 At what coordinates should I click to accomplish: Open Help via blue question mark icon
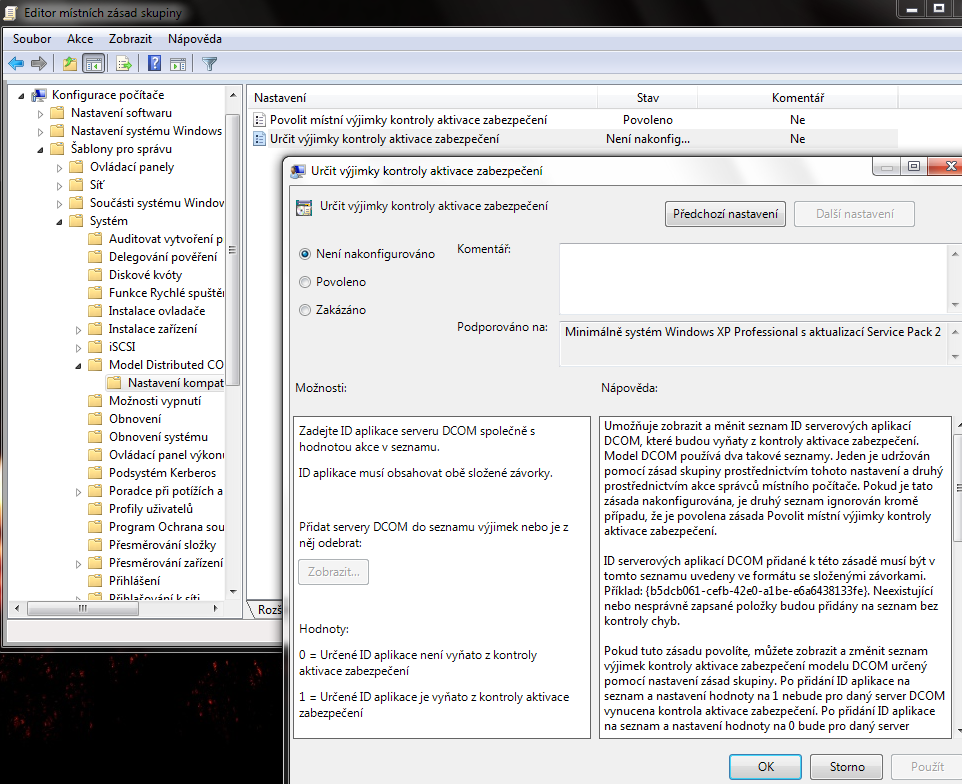(155, 64)
